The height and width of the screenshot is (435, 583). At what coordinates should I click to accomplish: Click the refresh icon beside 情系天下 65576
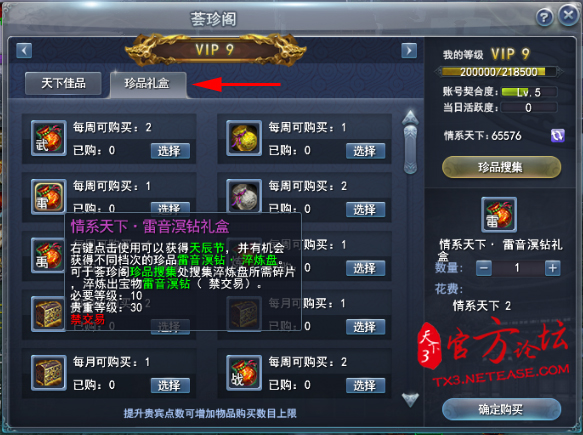tap(557, 136)
